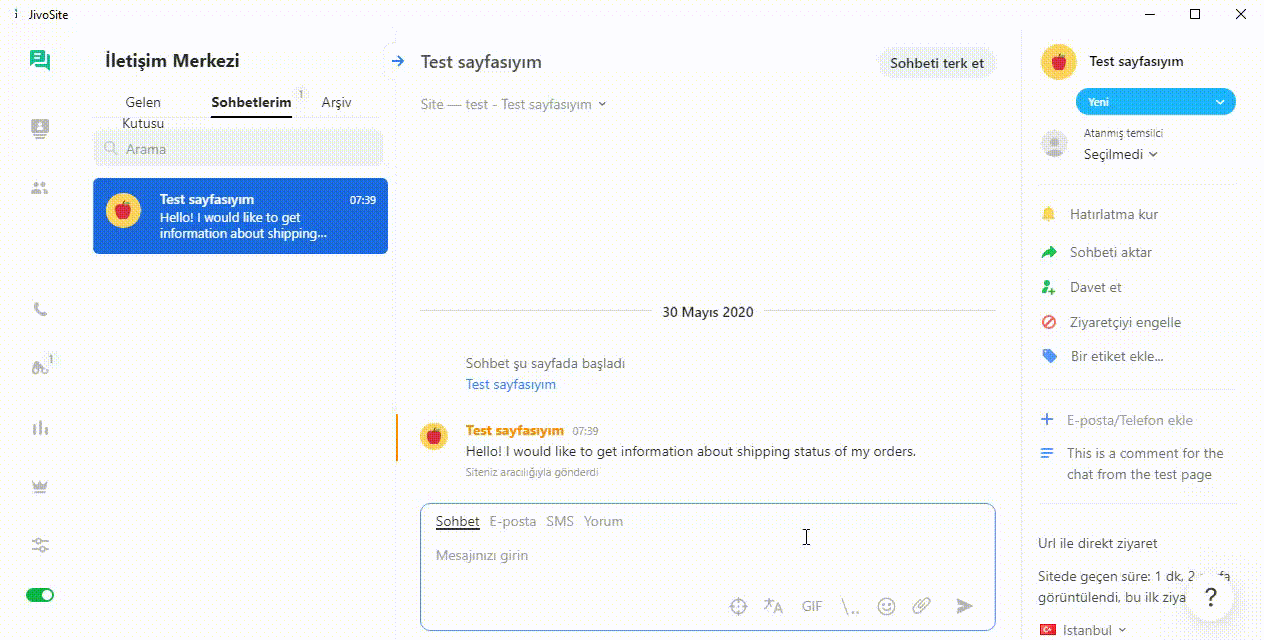Image resolution: width=1264 pixels, height=640 pixels.
Task: Click the 'Sohbeti terk et' button
Action: tap(937, 63)
